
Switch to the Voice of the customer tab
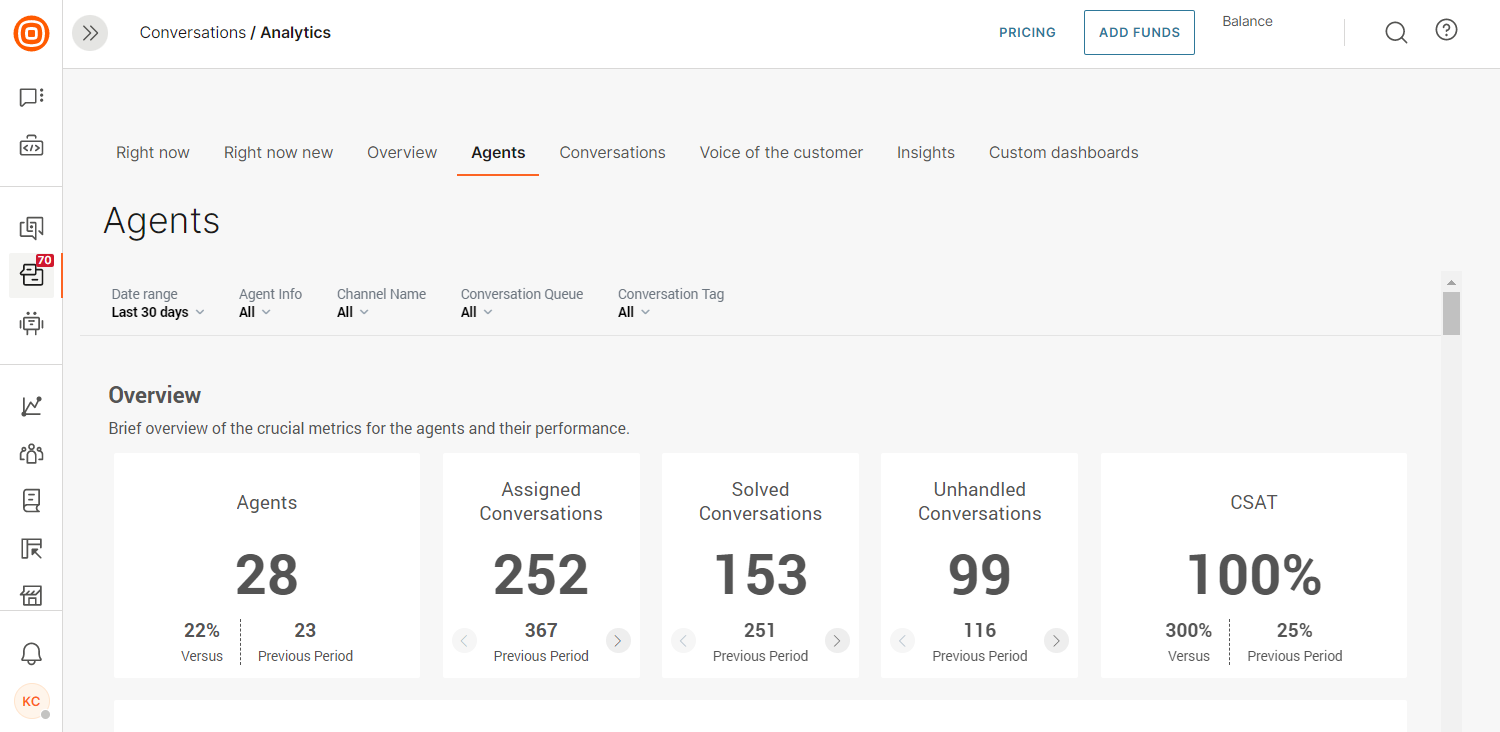coord(781,152)
